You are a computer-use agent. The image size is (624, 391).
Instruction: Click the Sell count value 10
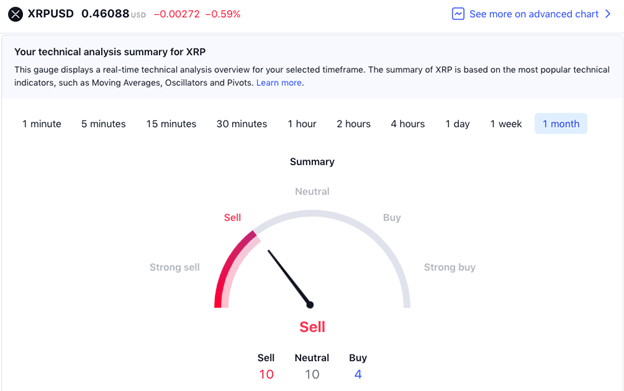click(266, 374)
